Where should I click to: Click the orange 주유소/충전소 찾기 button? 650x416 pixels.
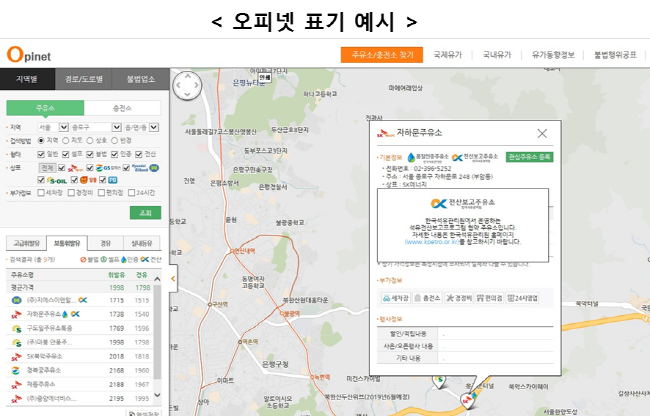point(382,55)
